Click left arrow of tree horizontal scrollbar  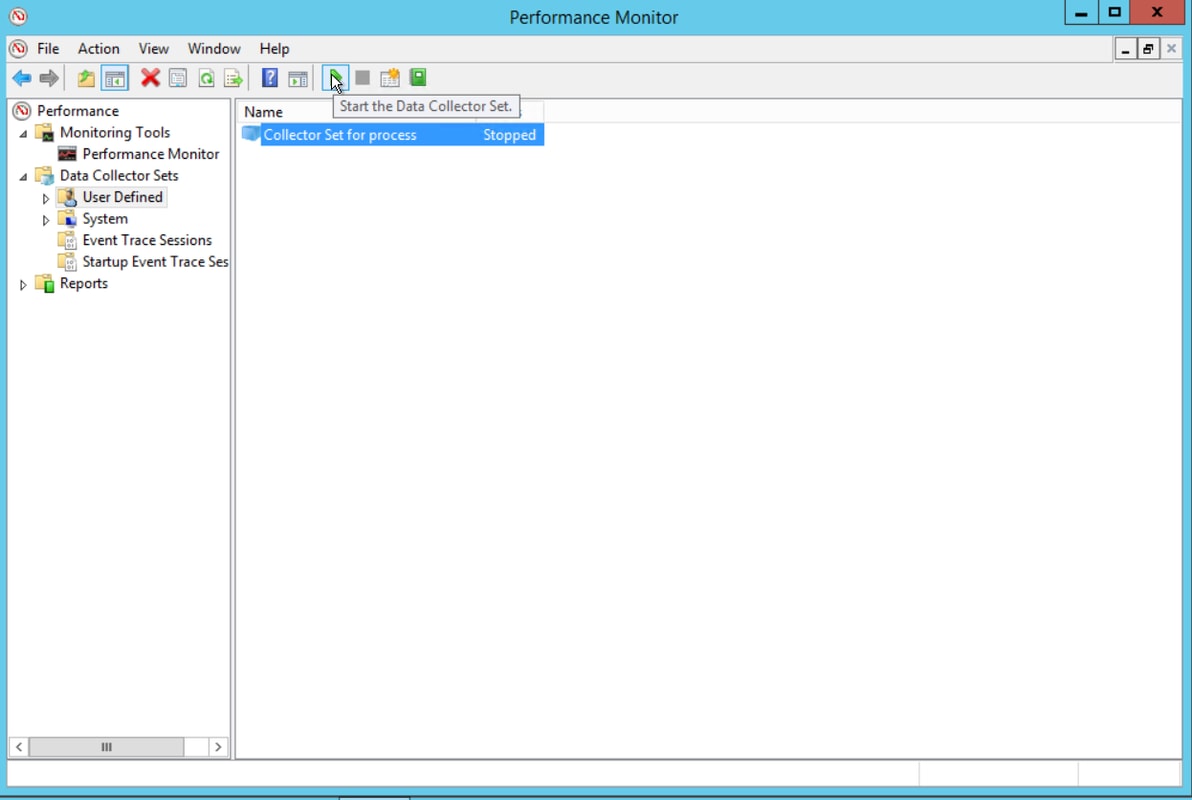[x=19, y=747]
